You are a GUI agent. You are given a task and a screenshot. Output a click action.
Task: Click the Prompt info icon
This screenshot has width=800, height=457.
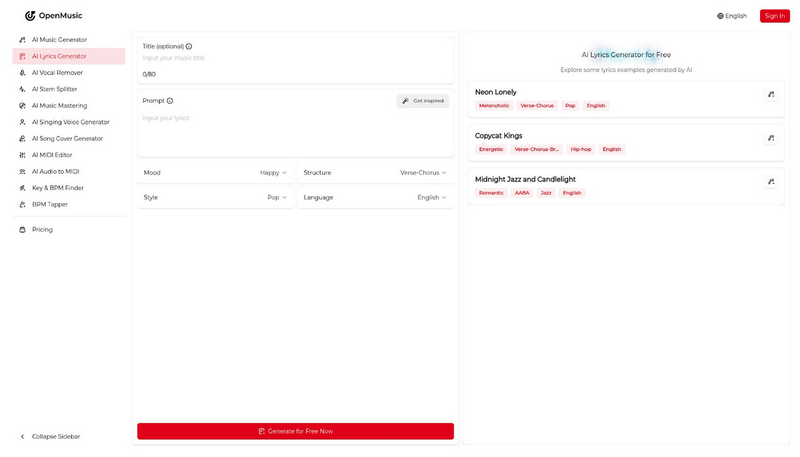[x=170, y=101]
